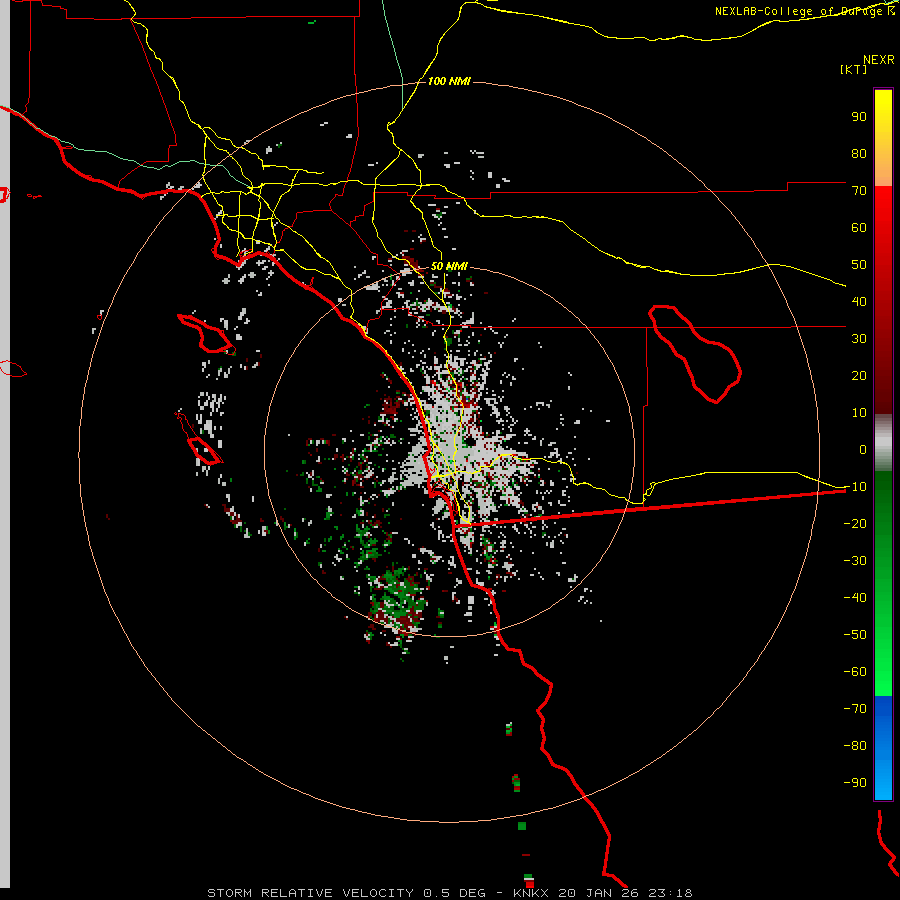
Task: Click the "-80" value on velocity scale
Action: tap(855, 746)
